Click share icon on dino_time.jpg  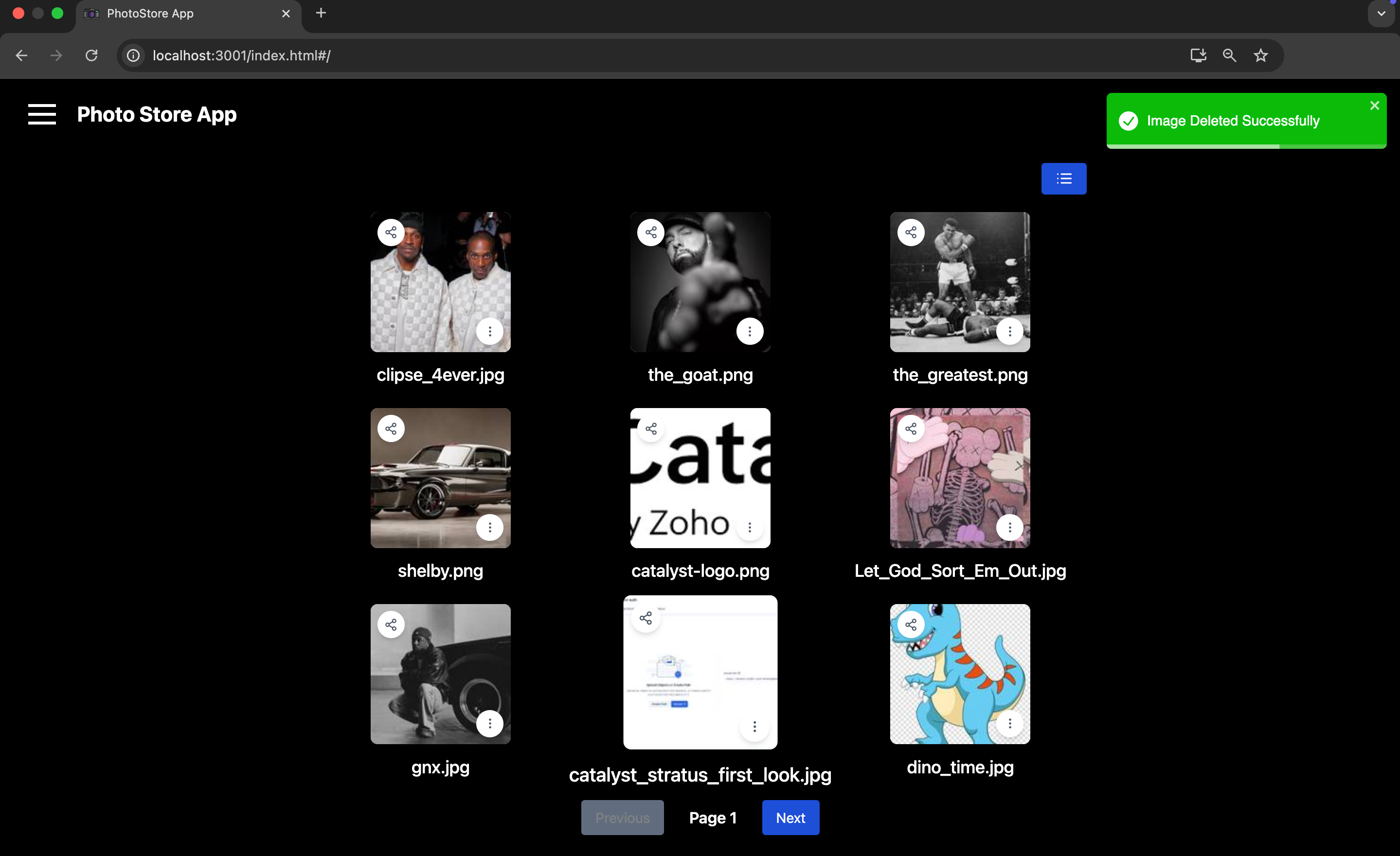point(911,625)
